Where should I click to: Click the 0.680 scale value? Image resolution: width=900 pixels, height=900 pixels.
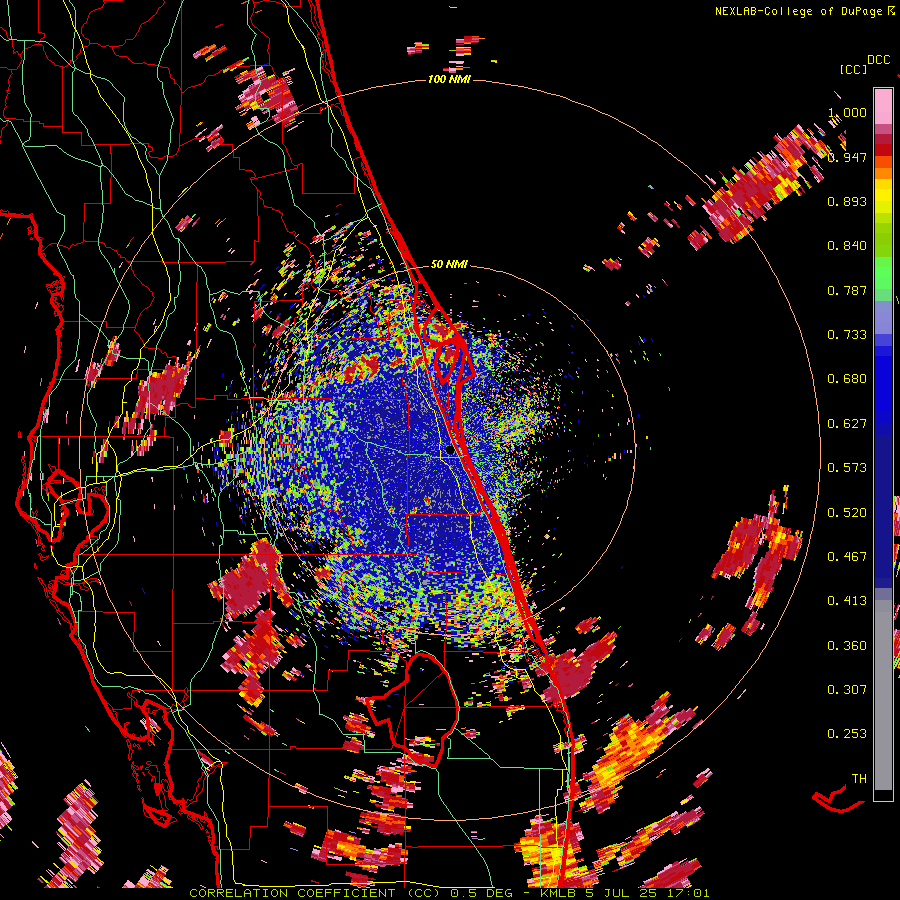pyautogui.click(x=847, y=379)
